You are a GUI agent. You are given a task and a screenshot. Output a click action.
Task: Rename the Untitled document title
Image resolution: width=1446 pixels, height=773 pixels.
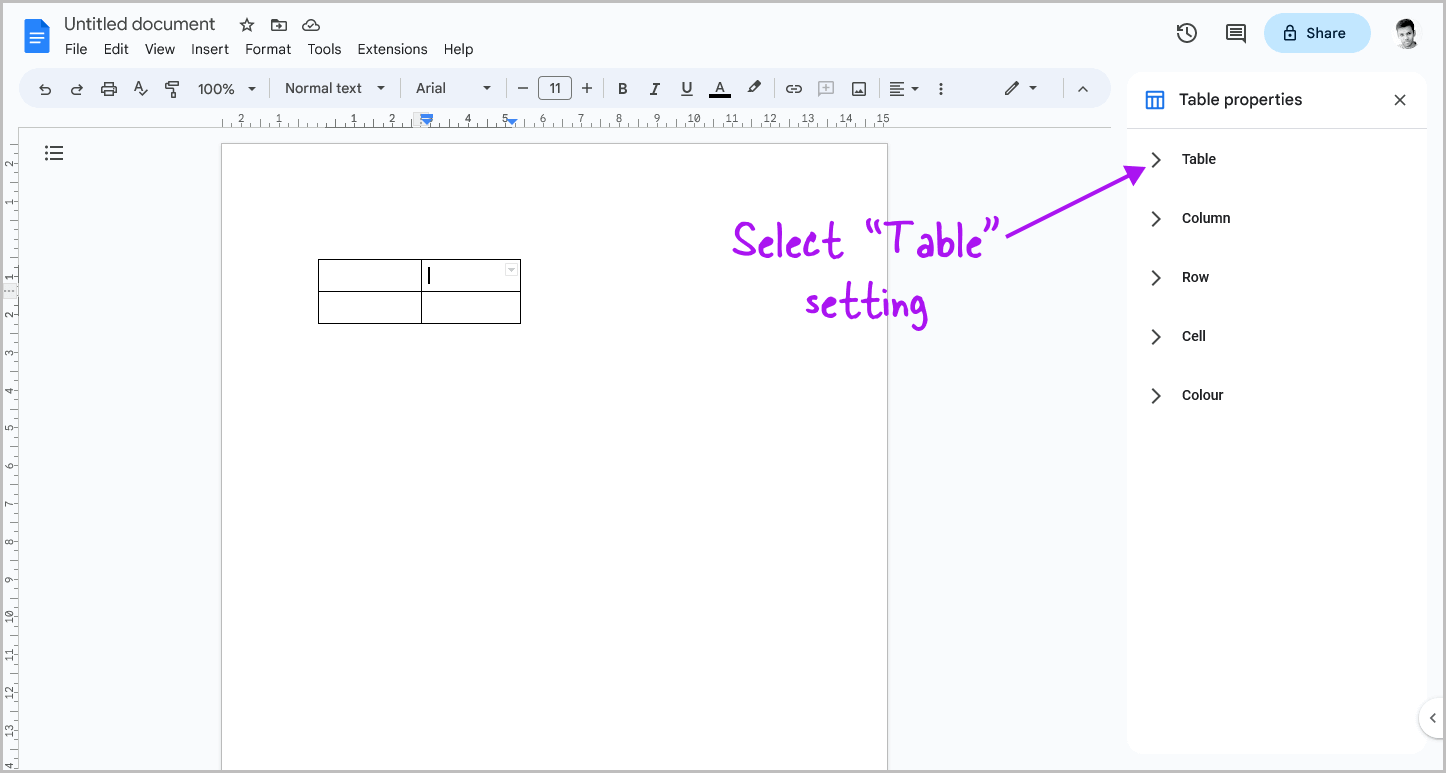tap(140, 24)
